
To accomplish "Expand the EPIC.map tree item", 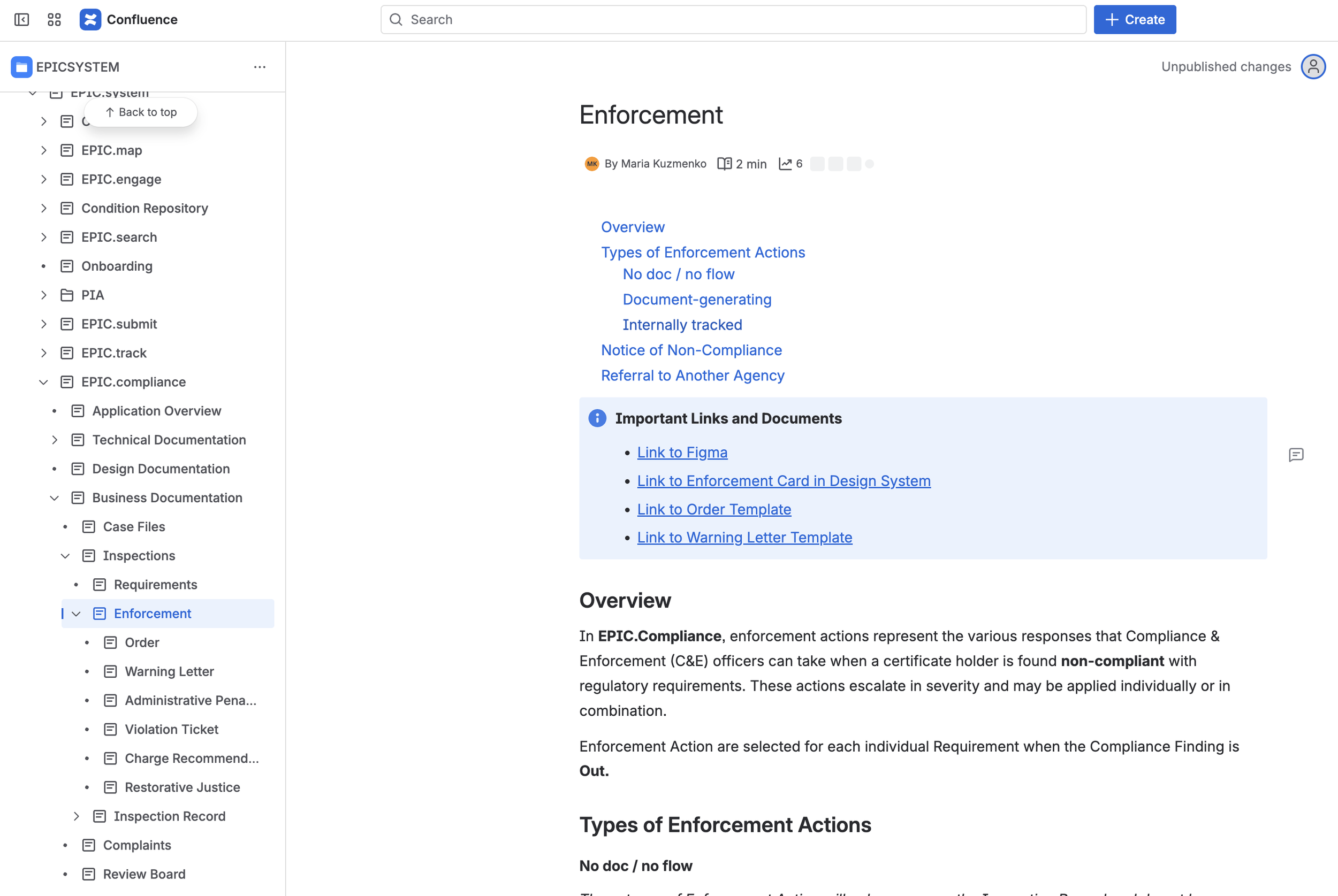I will [x=43, y=150].
